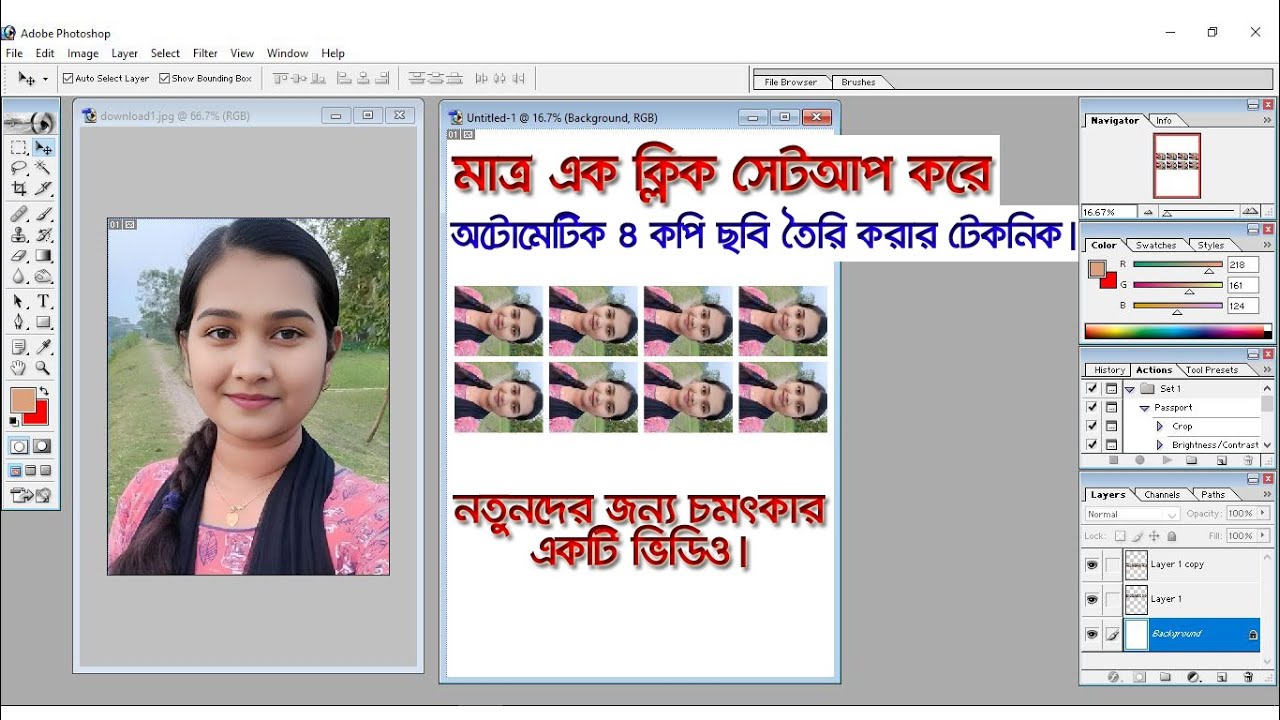The height and width of the screenshot is (720, 1280).
Task: Toggle Crop step checkmark
Action: (1092, 426)
